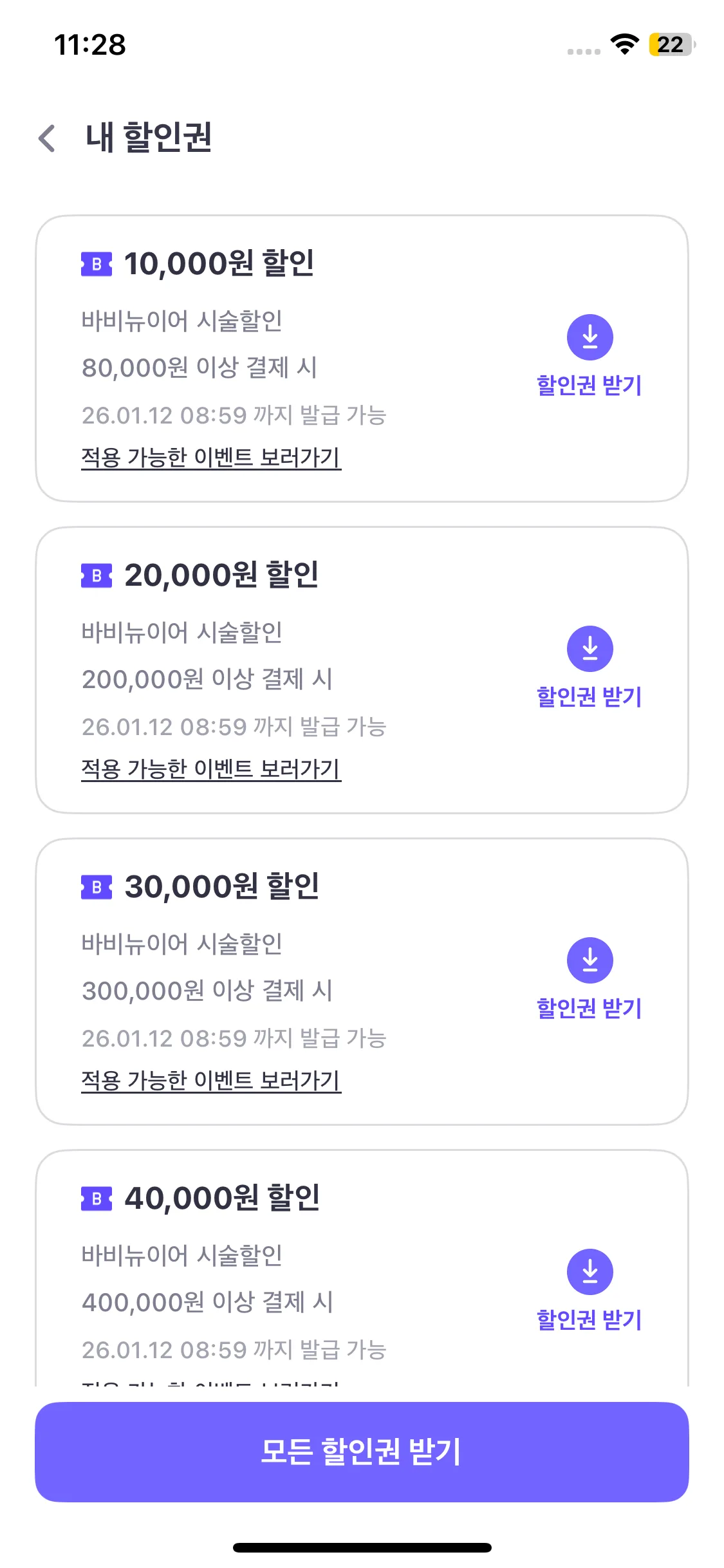724x1568 pixels.
Task: Tap download icon for 30,000원 coupon
Action: [x=589, y=960]
